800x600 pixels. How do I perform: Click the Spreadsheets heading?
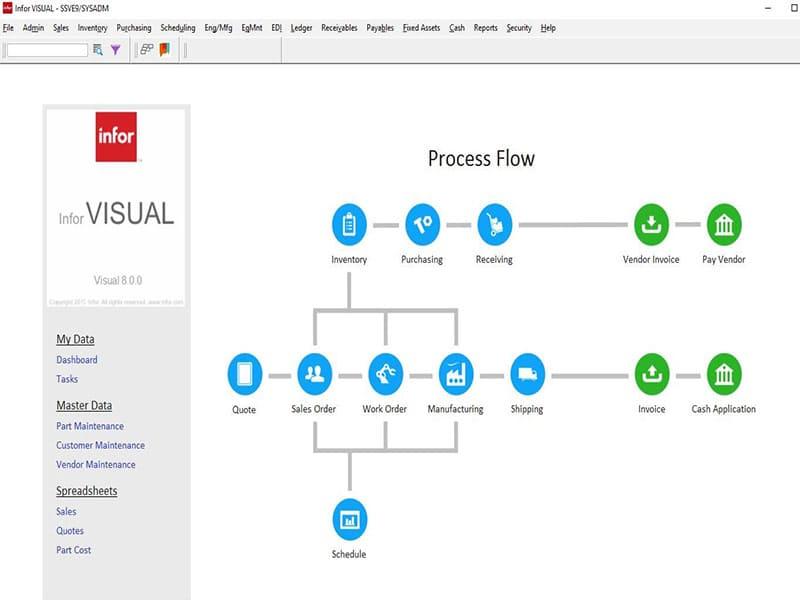click(87, 491)
